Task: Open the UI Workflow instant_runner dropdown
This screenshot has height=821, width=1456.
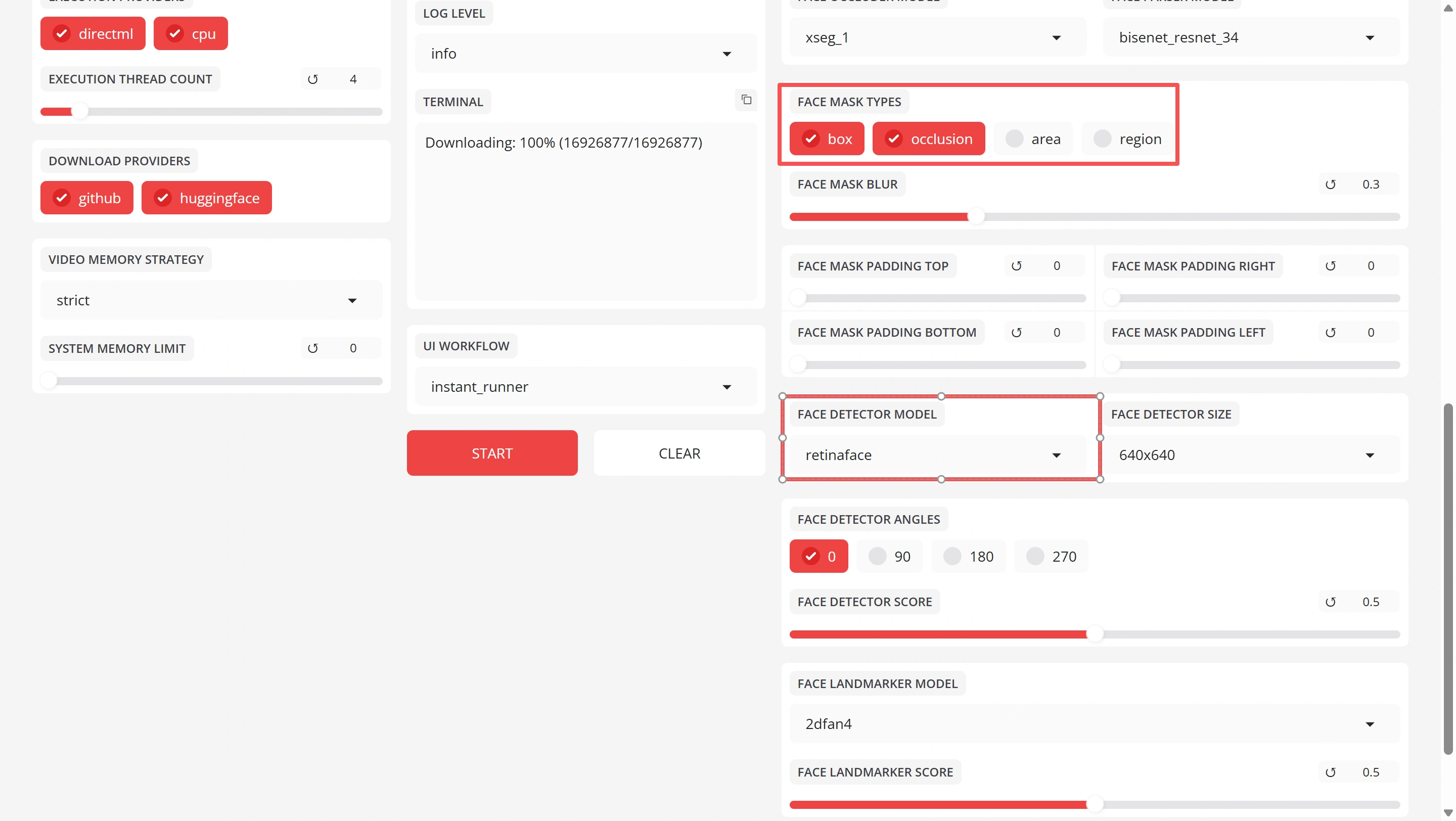Action: pyautogui.click(x=585, y=386)
